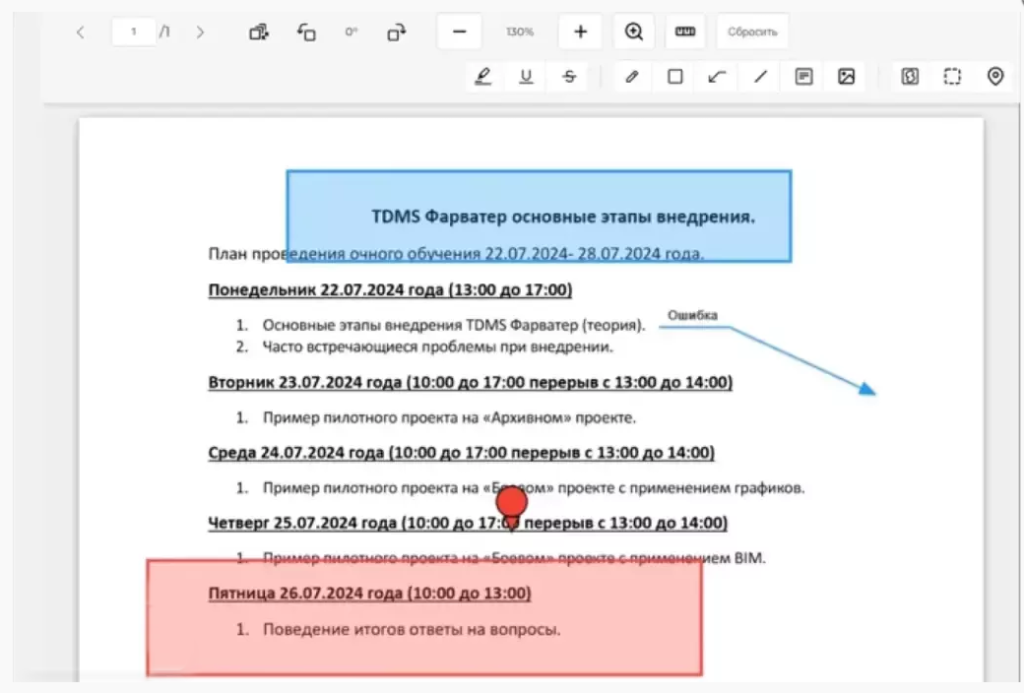Zoom out with the minus button

coord(459,32)
